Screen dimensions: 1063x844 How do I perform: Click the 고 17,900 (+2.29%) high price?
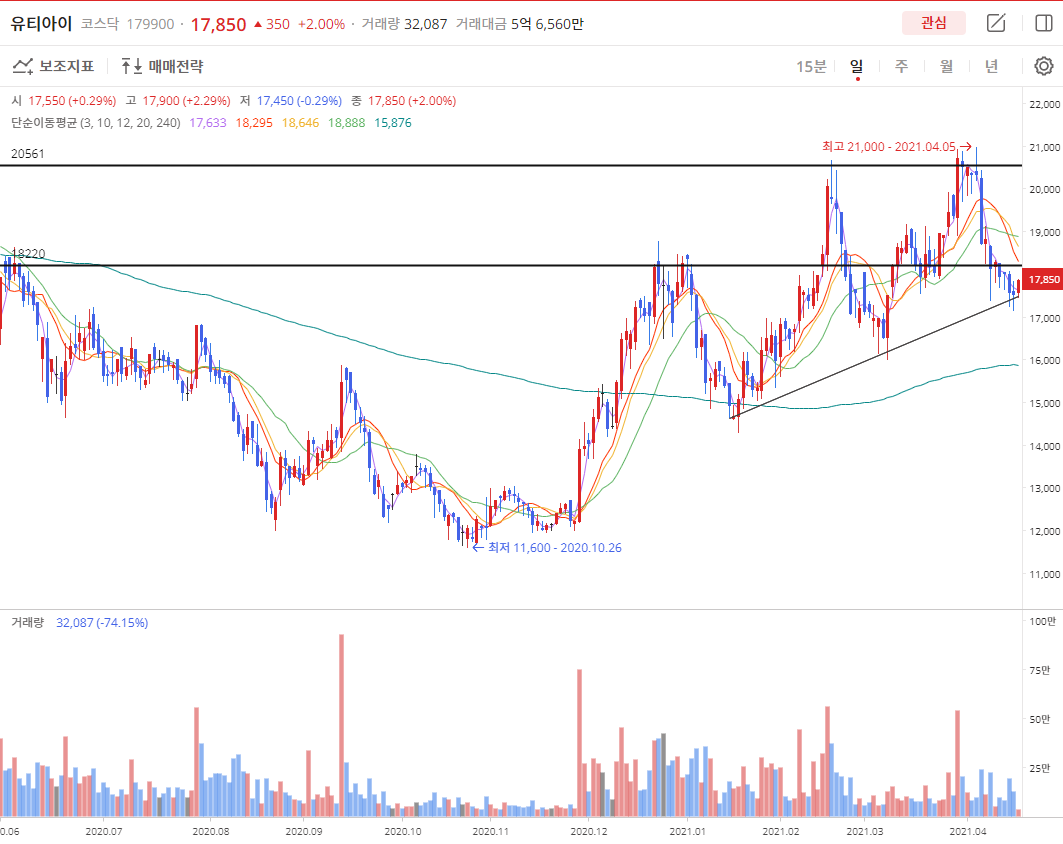tap(178, 101)
